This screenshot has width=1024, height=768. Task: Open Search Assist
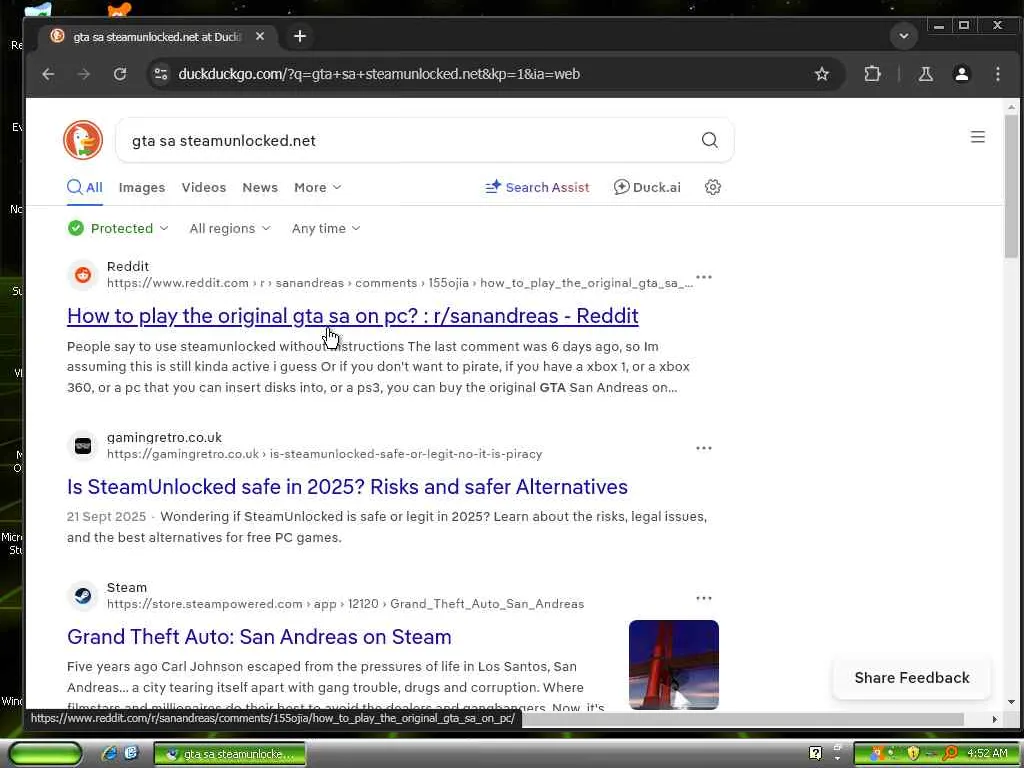(537, 187)
